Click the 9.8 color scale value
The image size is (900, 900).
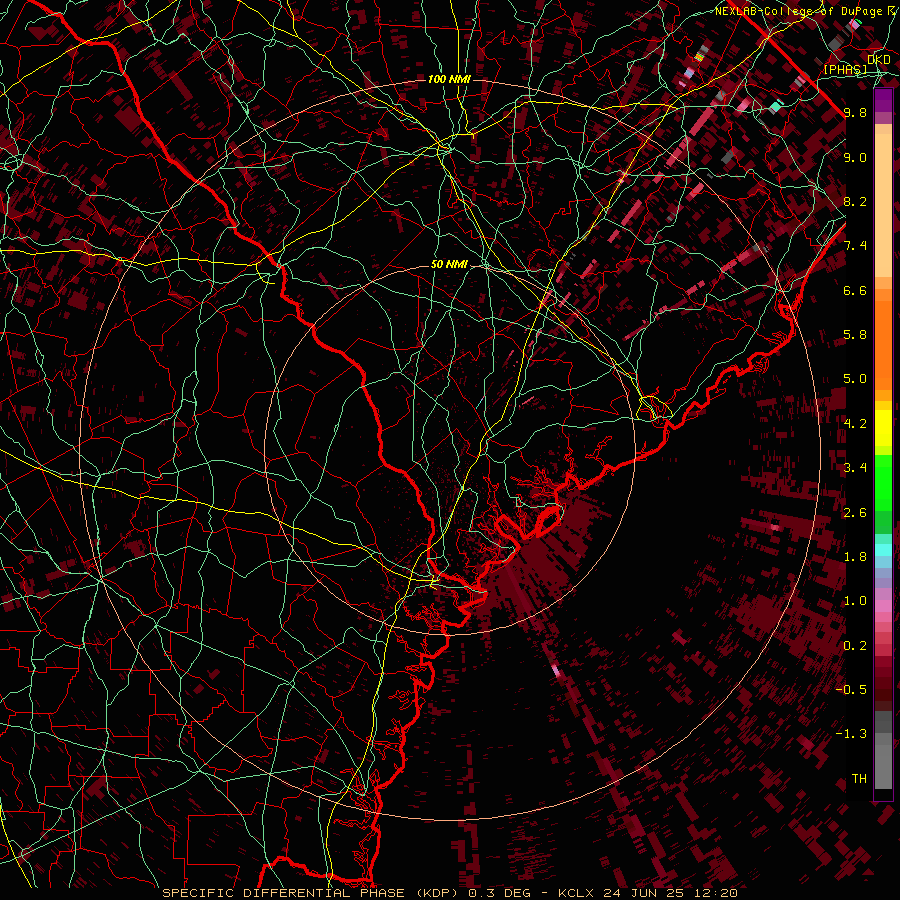tap(855, 112)
